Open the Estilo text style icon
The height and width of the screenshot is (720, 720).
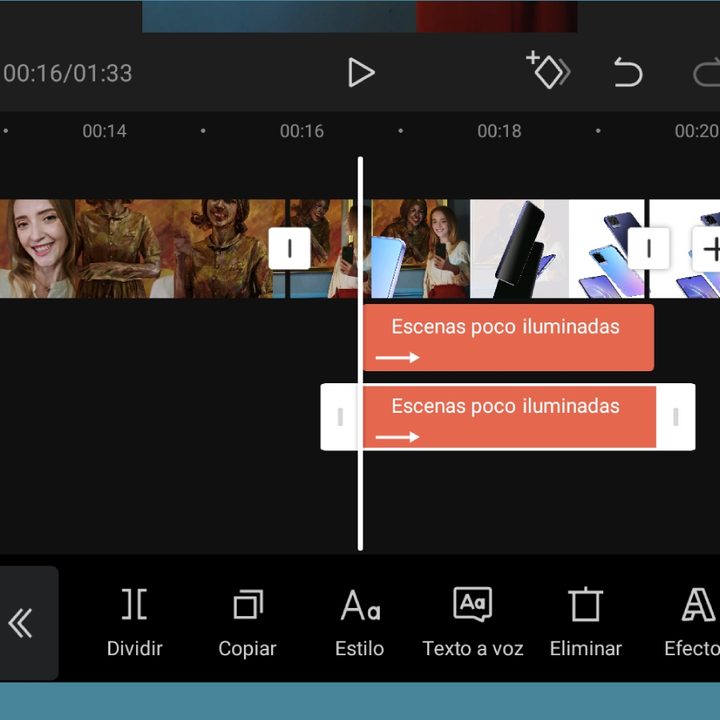pos(360,605)
